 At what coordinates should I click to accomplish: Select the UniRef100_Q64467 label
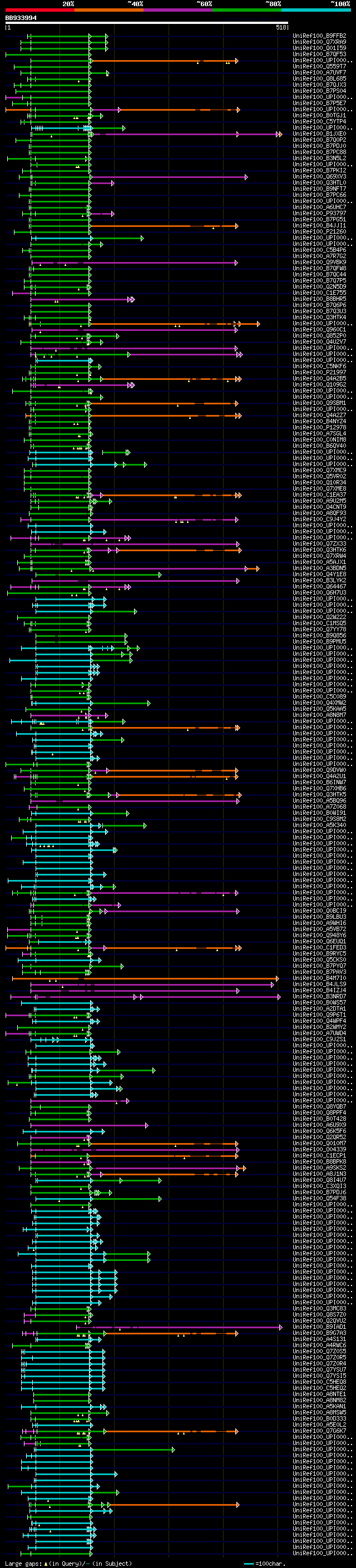[319, 586]
